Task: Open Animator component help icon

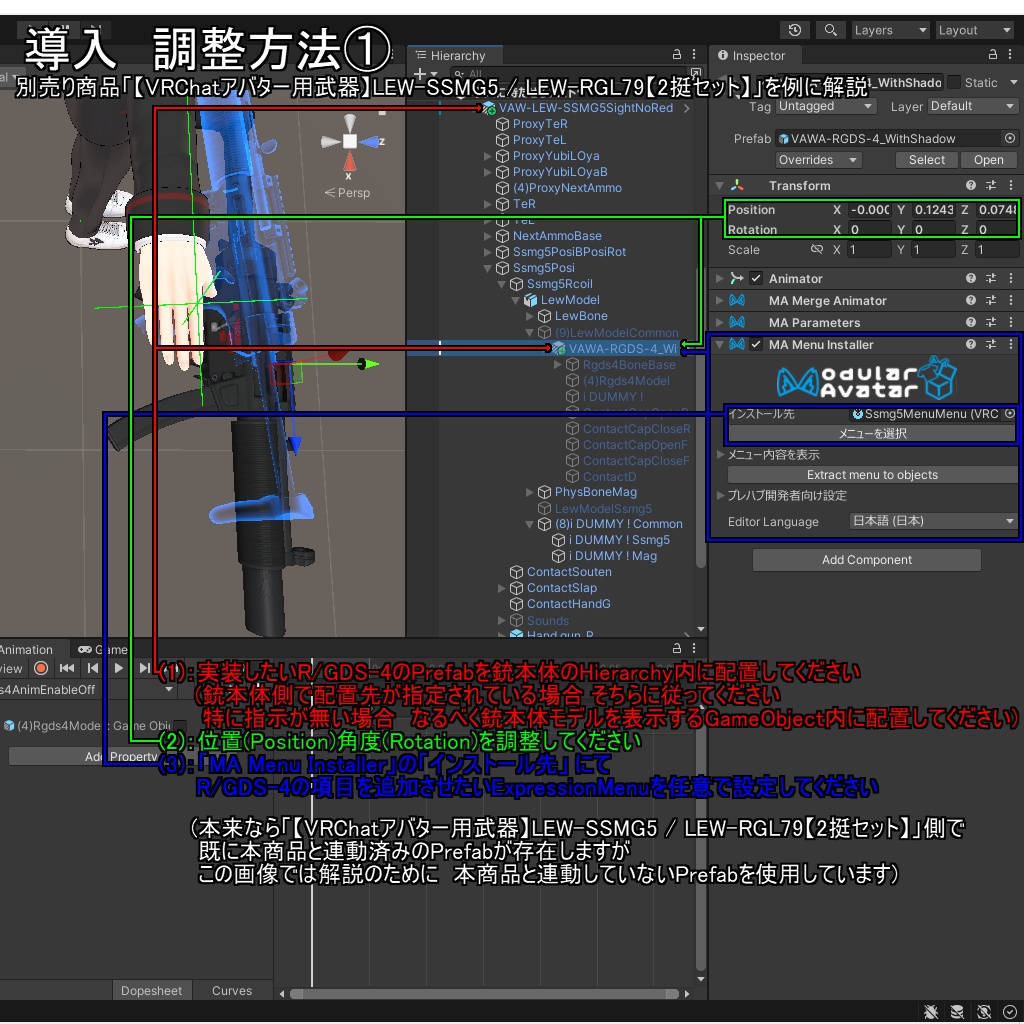Action: [x=970, y=278]
